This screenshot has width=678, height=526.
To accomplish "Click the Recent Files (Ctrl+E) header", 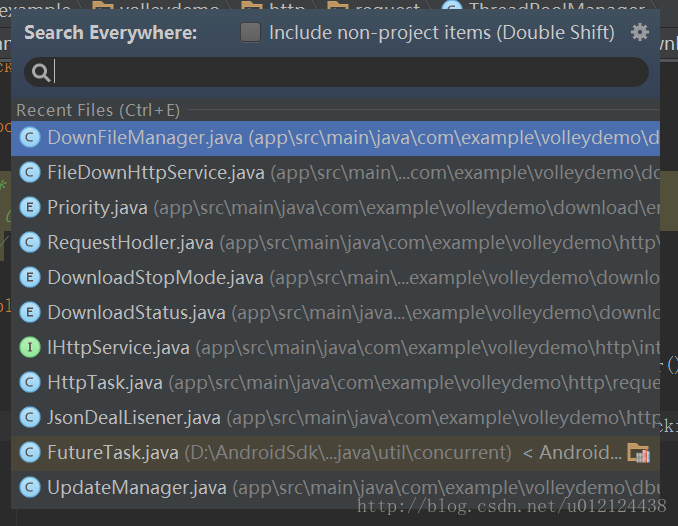I will point(98,111).
